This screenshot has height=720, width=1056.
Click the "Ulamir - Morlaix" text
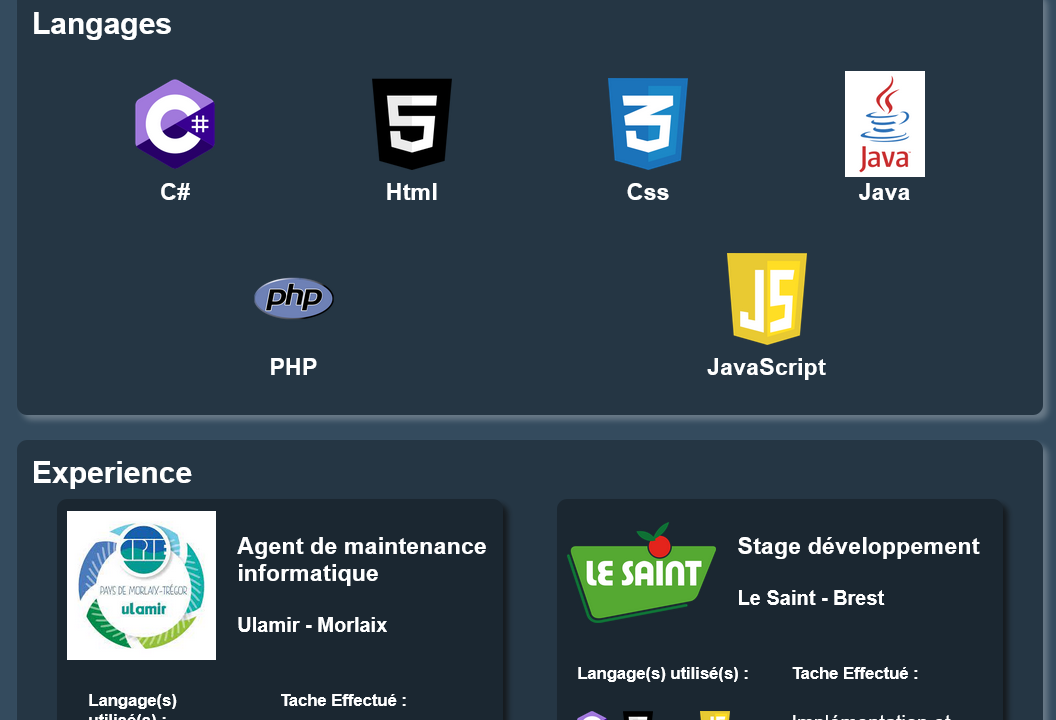(x=312, y=625)
